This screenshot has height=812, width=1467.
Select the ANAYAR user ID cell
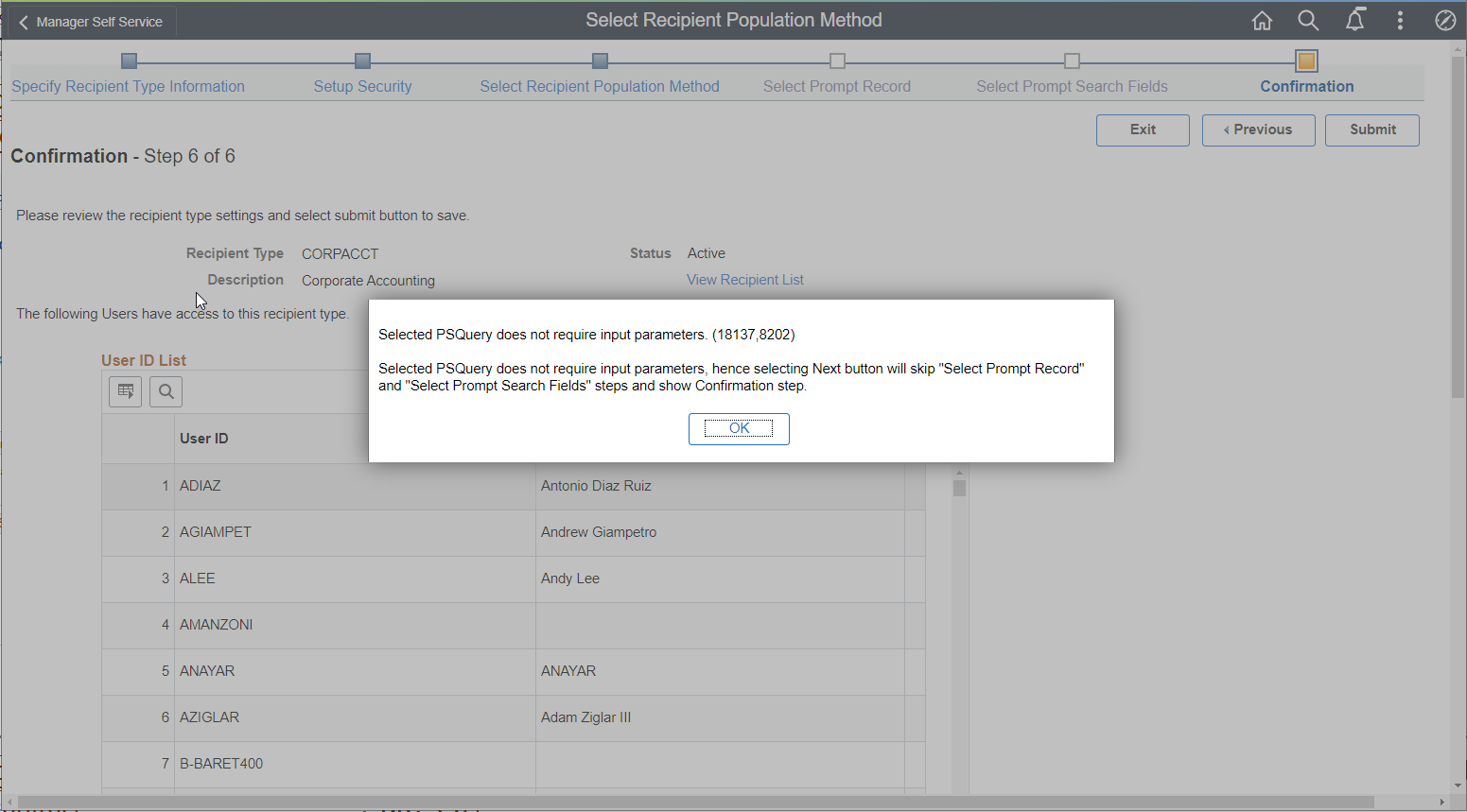pos(355,671)
